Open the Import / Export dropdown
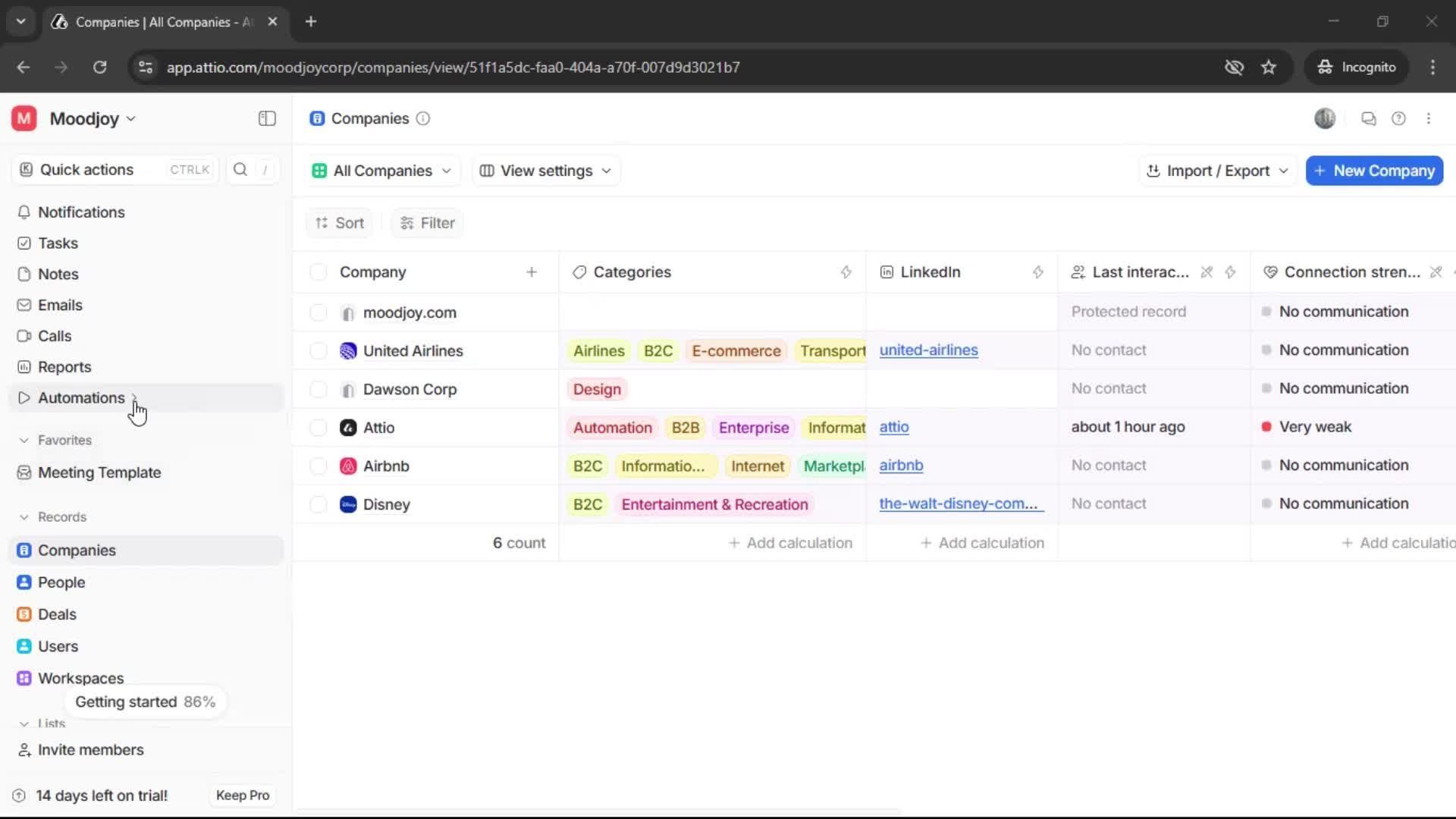Viewport: 1456px width, 819px height. pos(1218,171)
